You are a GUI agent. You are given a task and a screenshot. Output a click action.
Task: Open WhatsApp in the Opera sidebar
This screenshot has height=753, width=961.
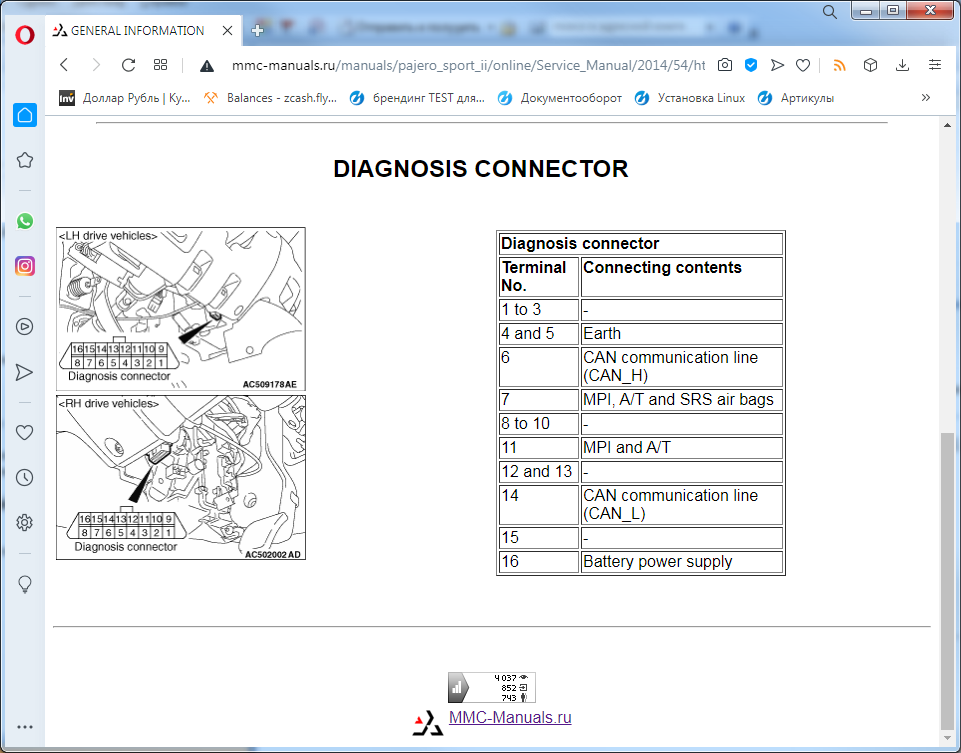coord(25,221)
